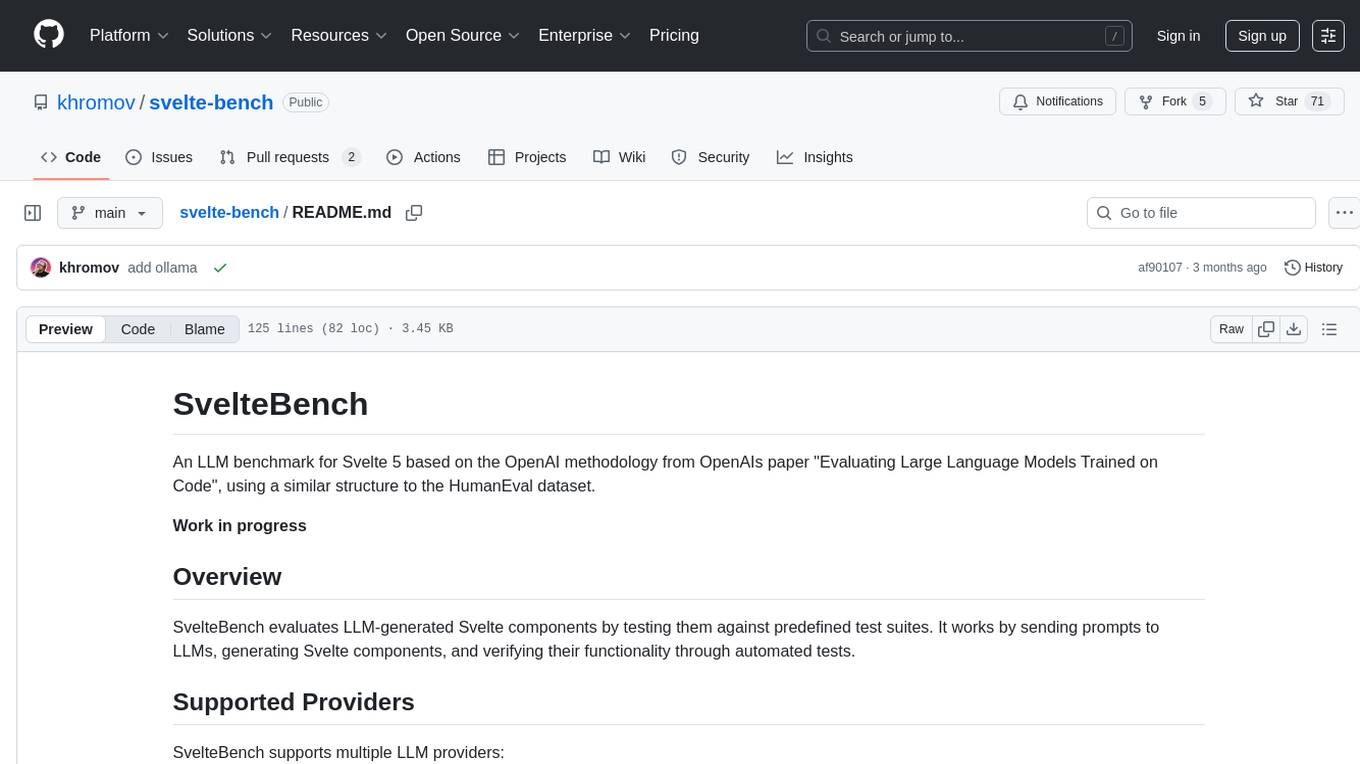Open khromov commit author name link
This screenshot has width=1360, height=764.
click(89, 268)
